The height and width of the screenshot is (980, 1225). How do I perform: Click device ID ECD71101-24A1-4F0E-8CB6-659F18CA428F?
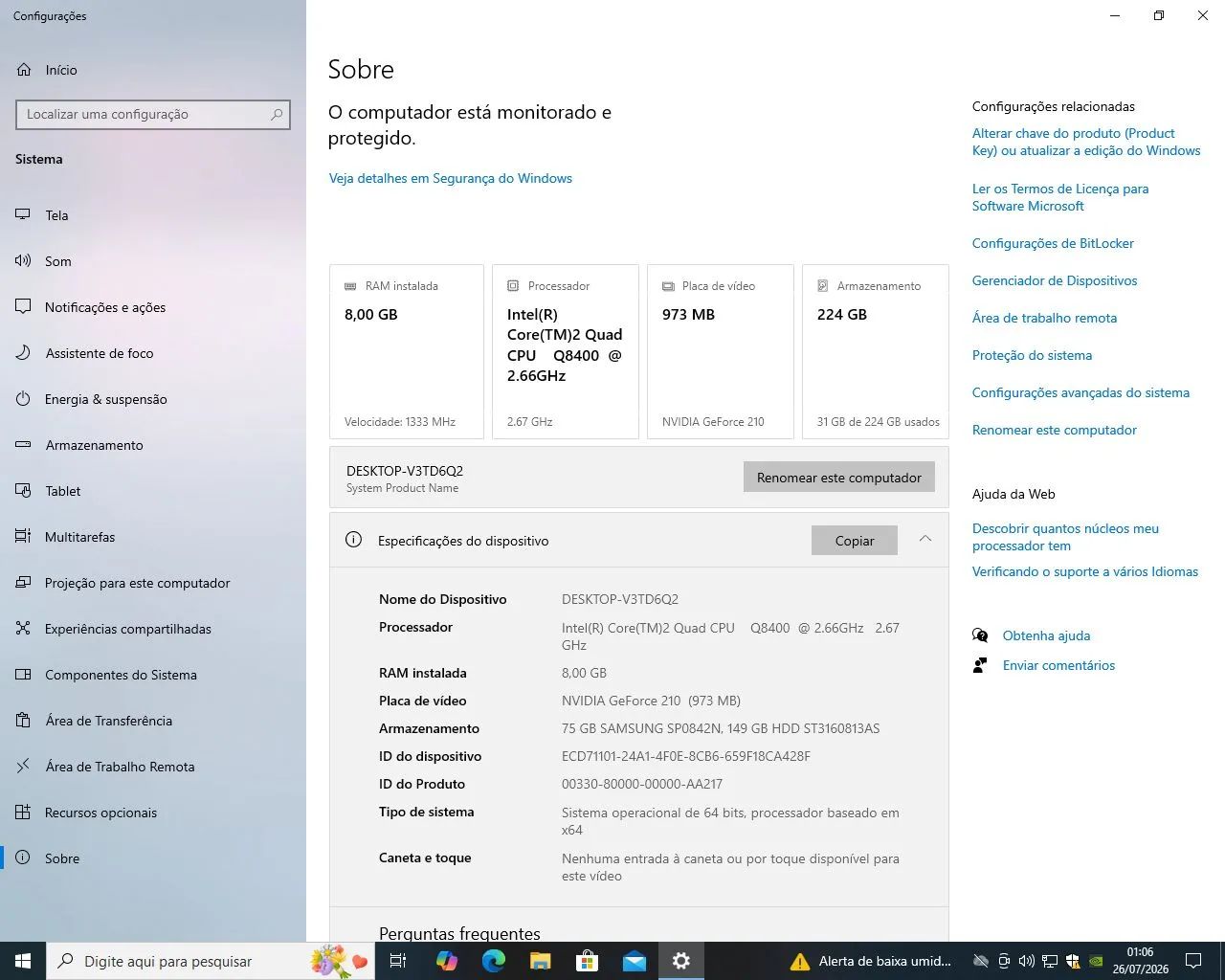(x=686, y=756)
